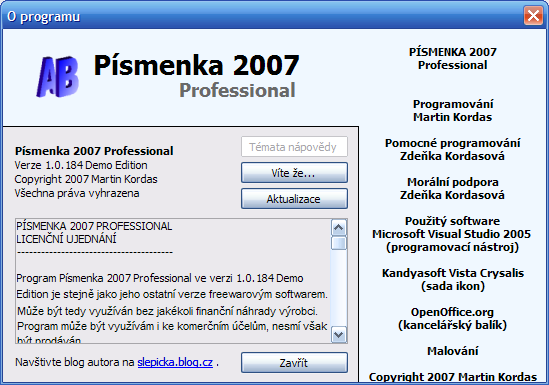The width and height of the screenshot is (549, 385).
Task: Click '(programovací nástroj)' credit text
Action: tap(453, 247)
